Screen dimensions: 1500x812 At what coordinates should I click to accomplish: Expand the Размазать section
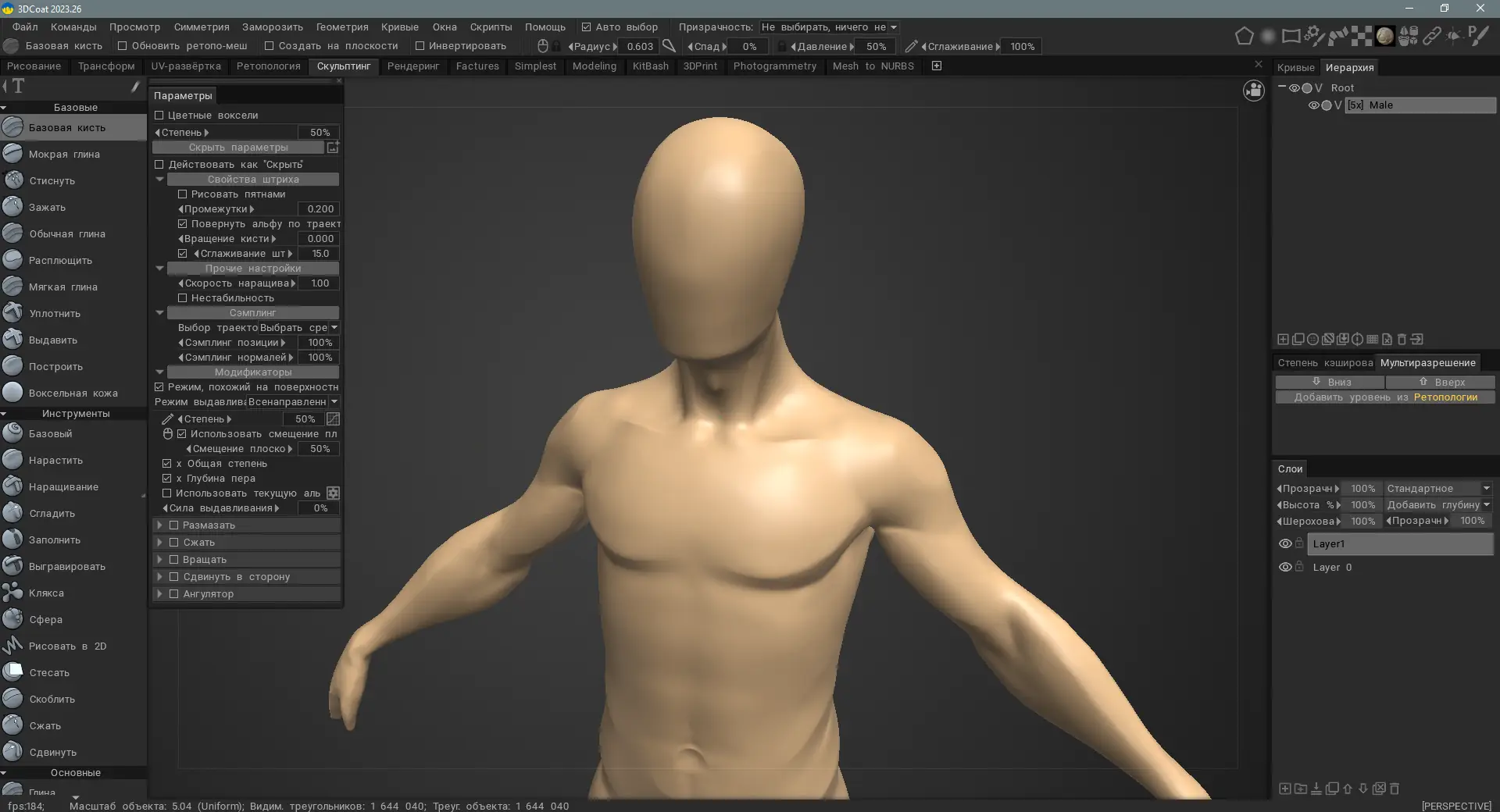click(159, 525)
